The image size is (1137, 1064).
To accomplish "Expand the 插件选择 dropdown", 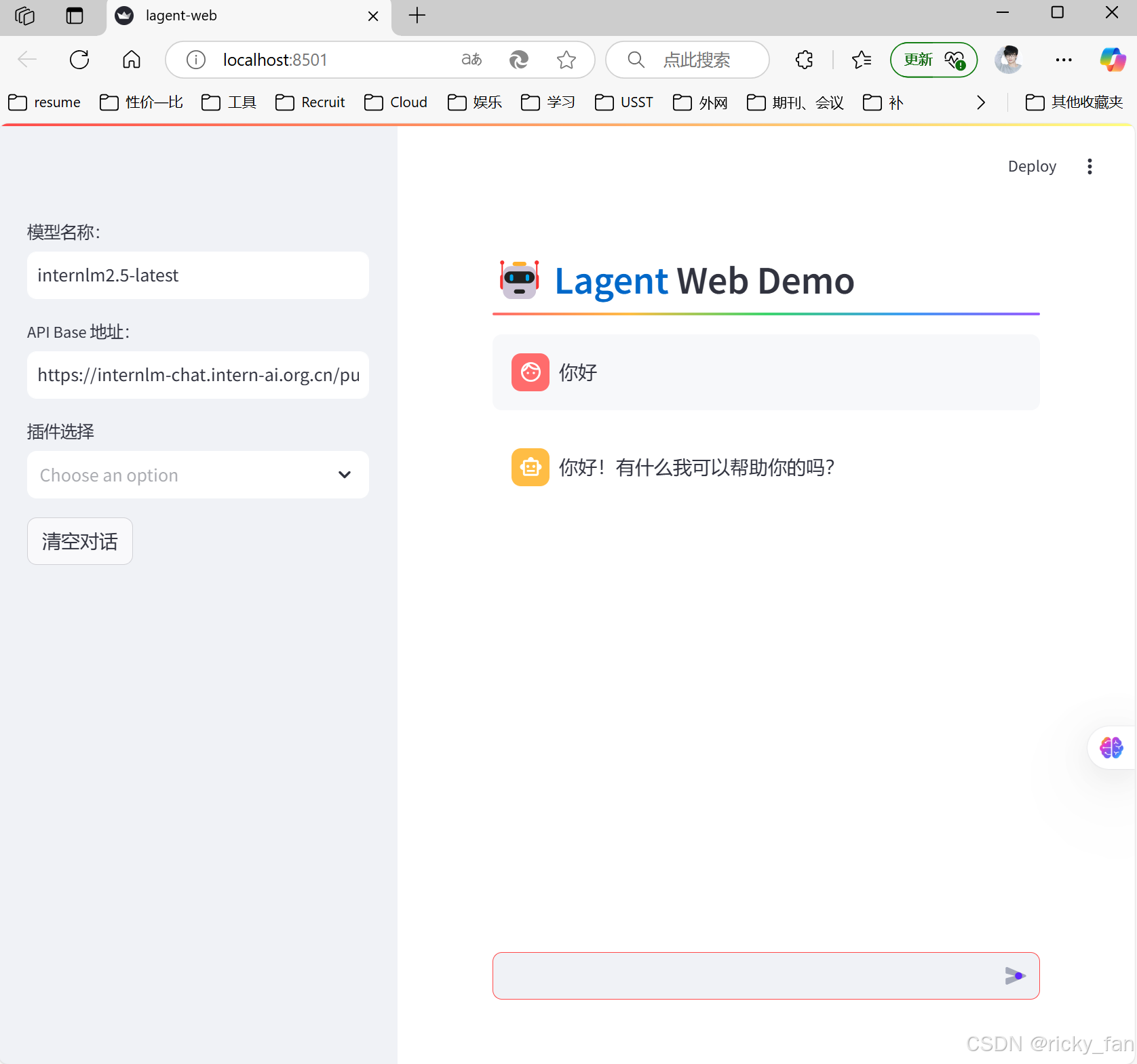I will click(198, 475).
